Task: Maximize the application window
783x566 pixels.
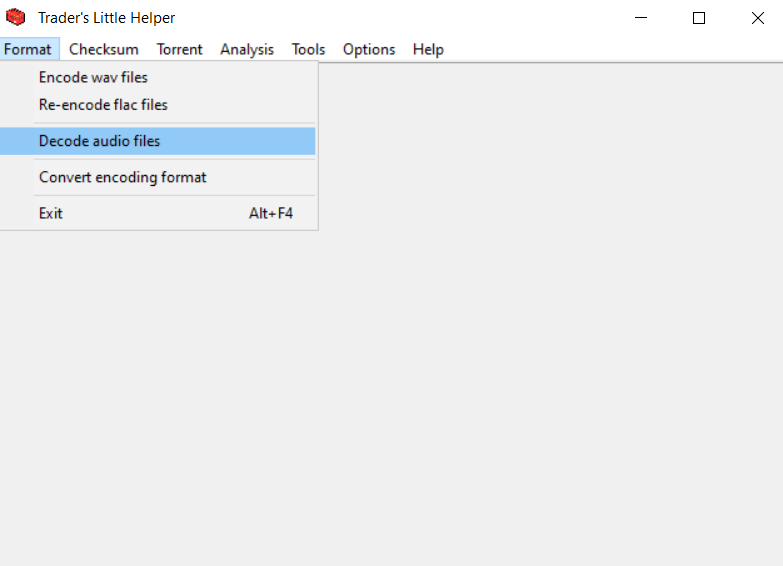Action: point(699,18)
